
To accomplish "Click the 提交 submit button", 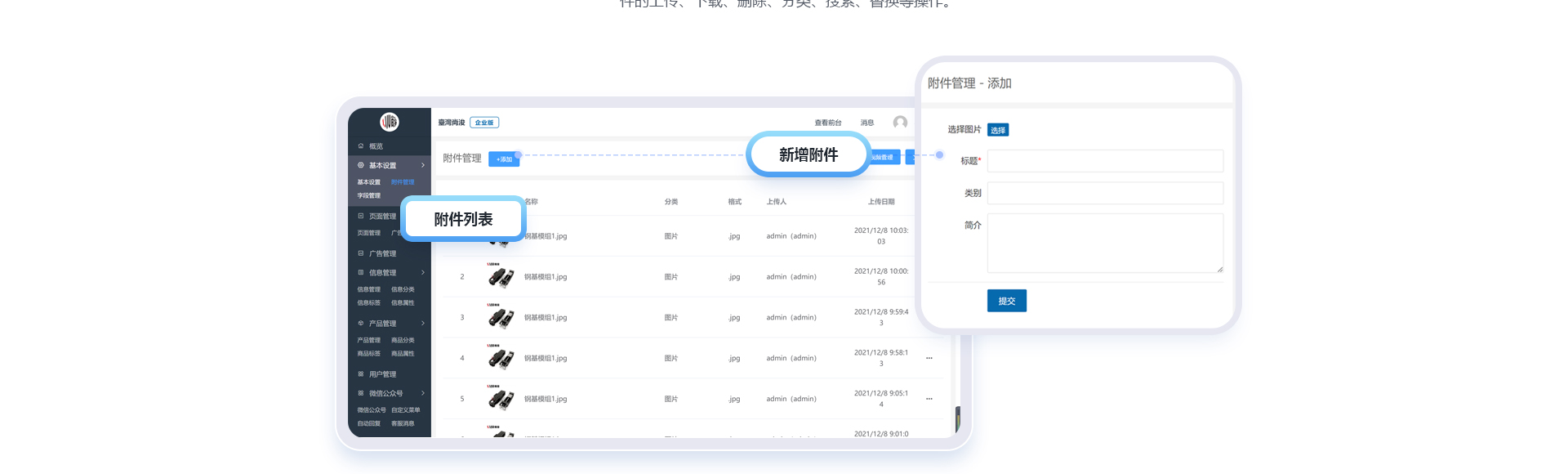I will pos(1007,301).
